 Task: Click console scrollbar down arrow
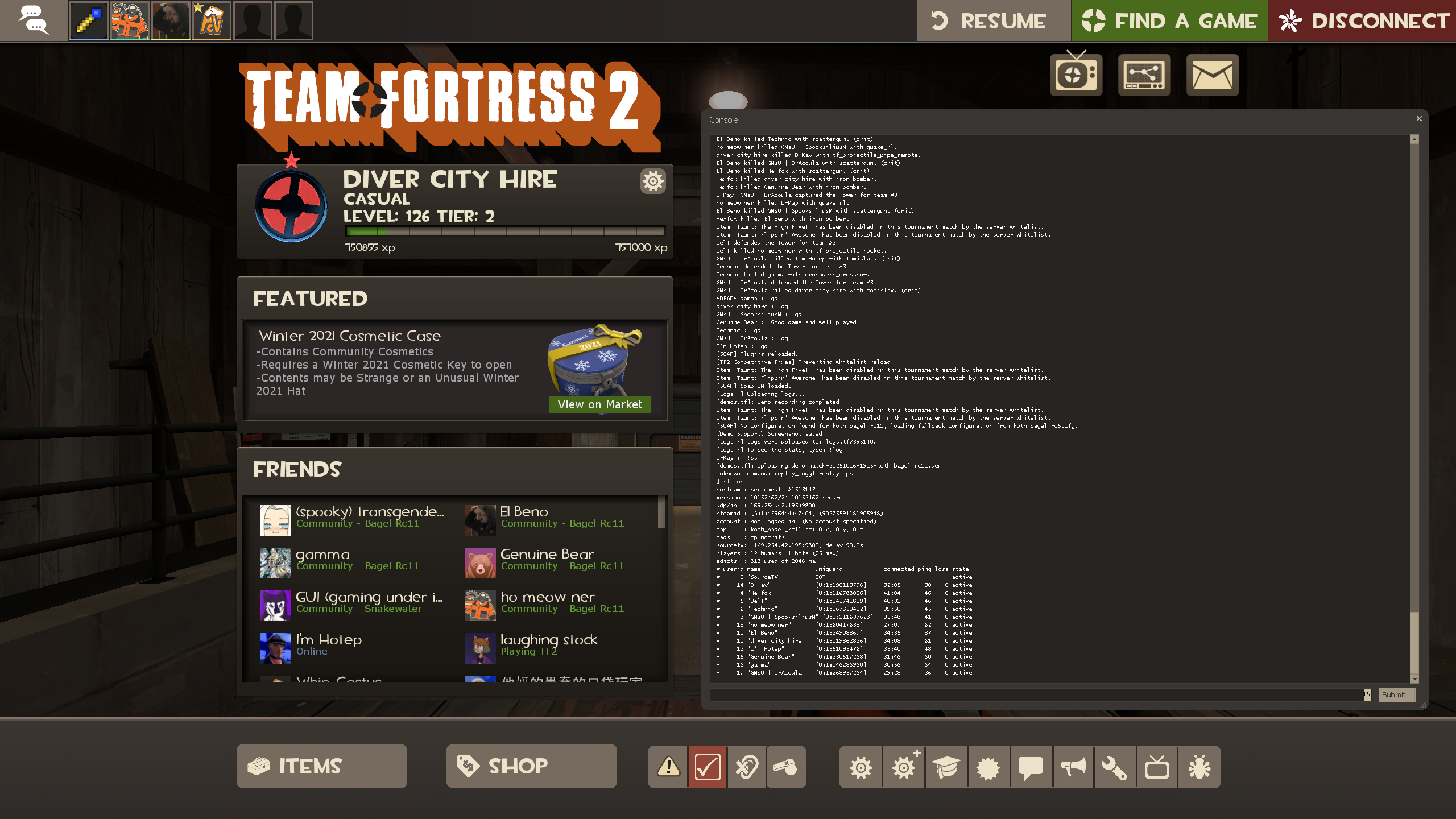[x=1414, y=679]
